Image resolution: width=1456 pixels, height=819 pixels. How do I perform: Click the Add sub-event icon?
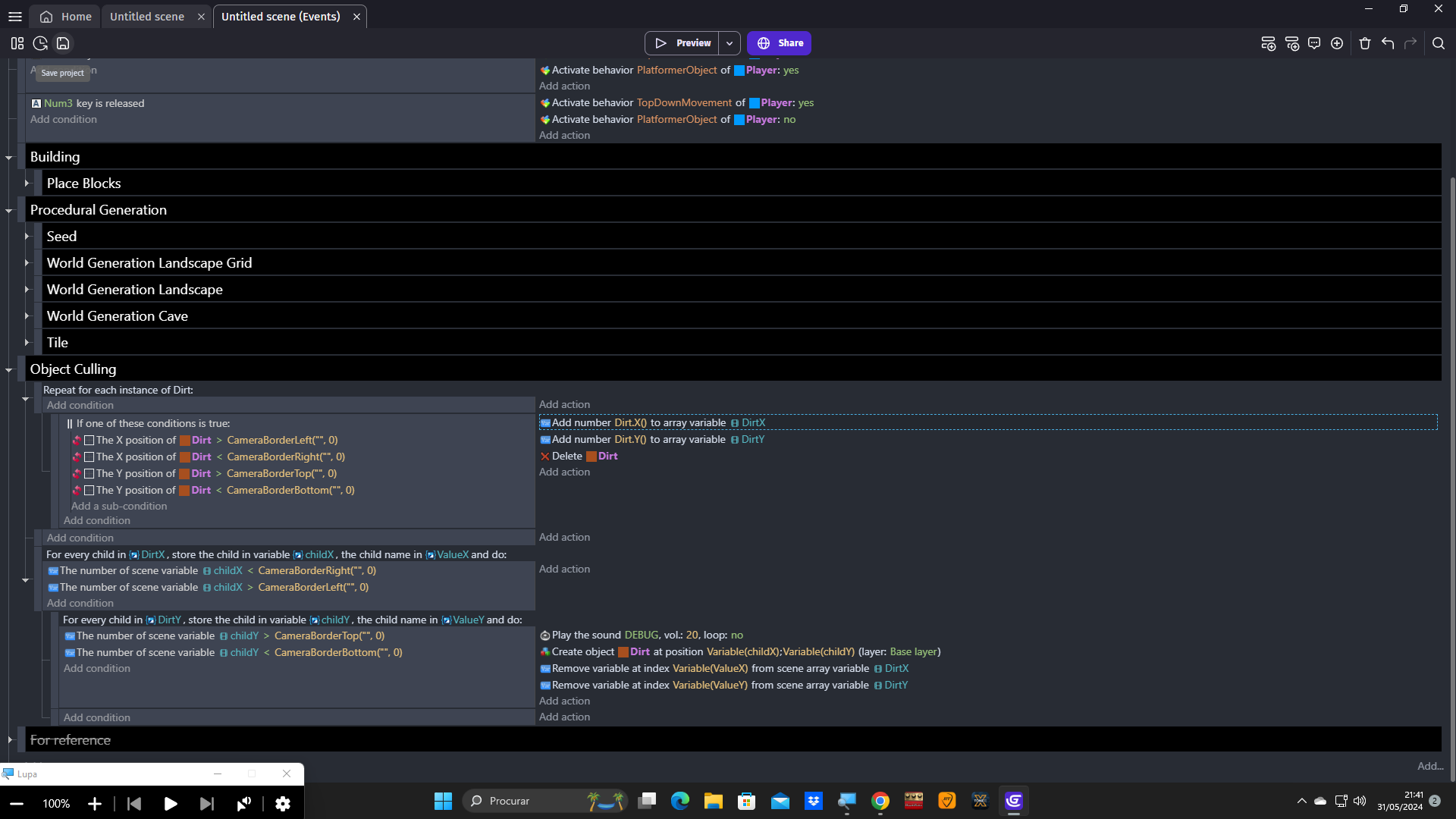(1292, 43)
